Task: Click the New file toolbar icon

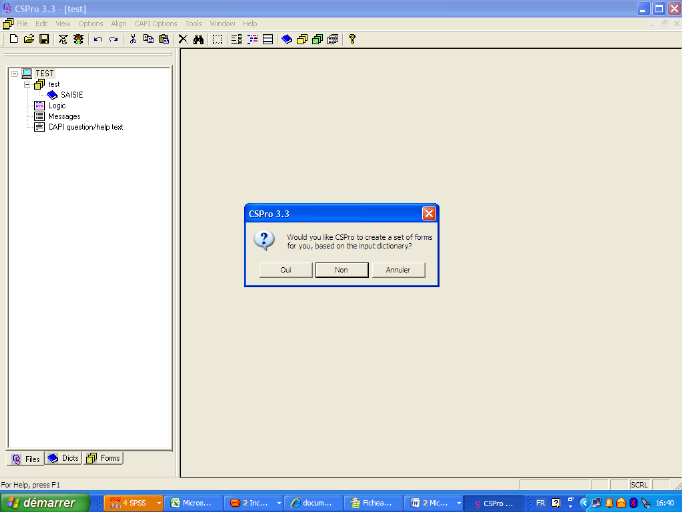Action: pyautogui.click(x=13, y=39)
